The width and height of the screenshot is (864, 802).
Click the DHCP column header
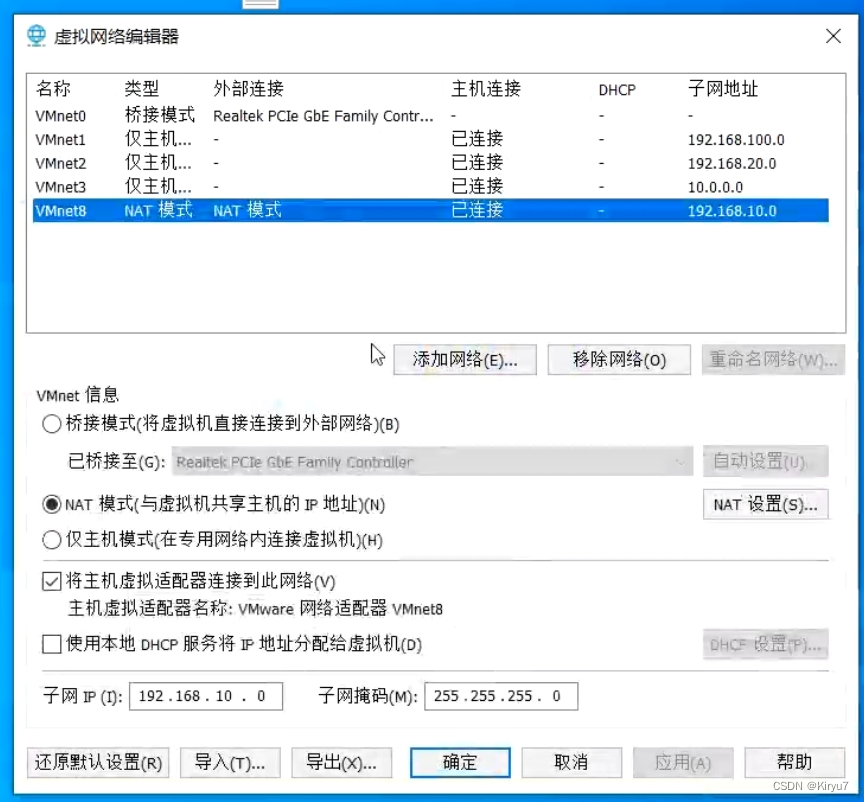coord(617,90)
